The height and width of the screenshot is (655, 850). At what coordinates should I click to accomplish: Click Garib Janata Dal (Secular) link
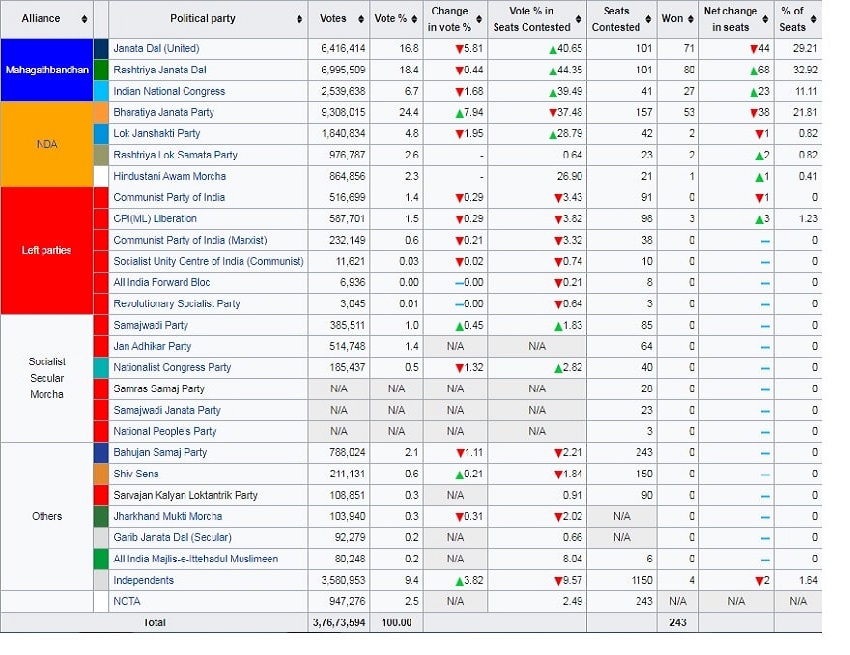tap(172, 537)
